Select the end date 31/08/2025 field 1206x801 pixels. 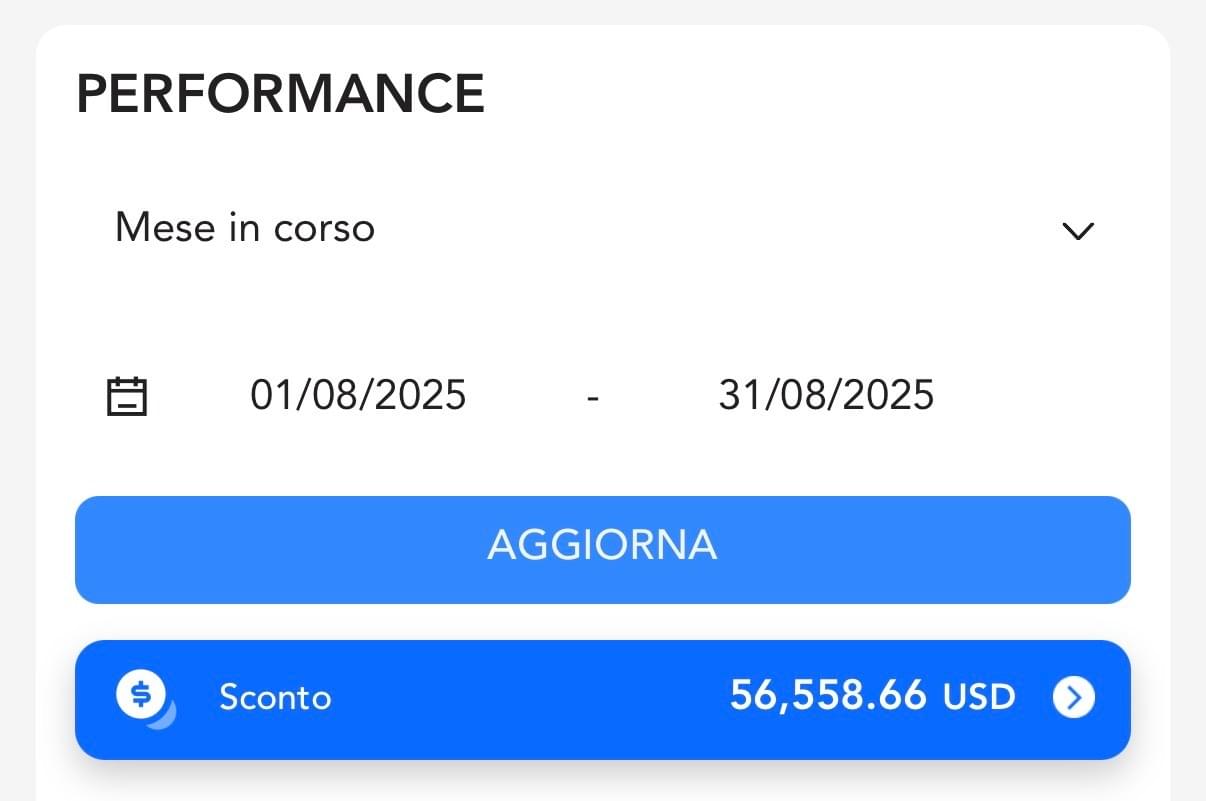click(x=826, y=395)
